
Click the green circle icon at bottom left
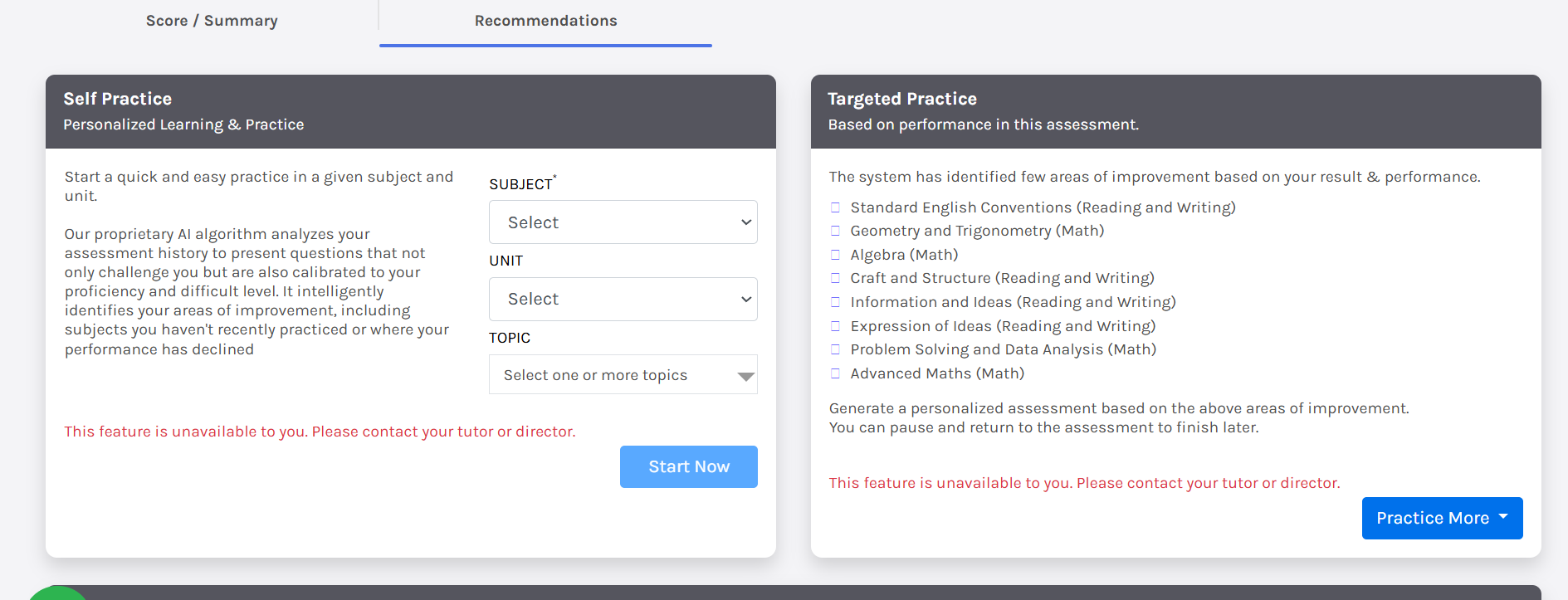58,593
